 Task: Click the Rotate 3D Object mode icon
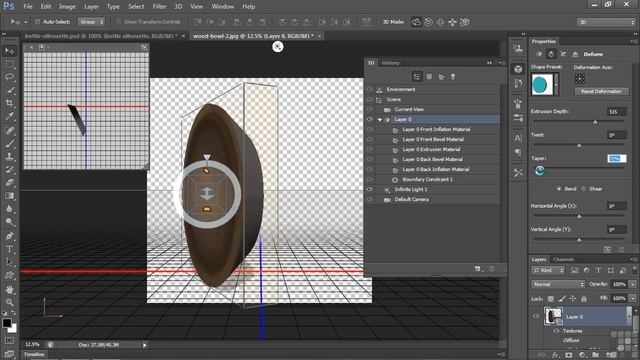(416, 22)
